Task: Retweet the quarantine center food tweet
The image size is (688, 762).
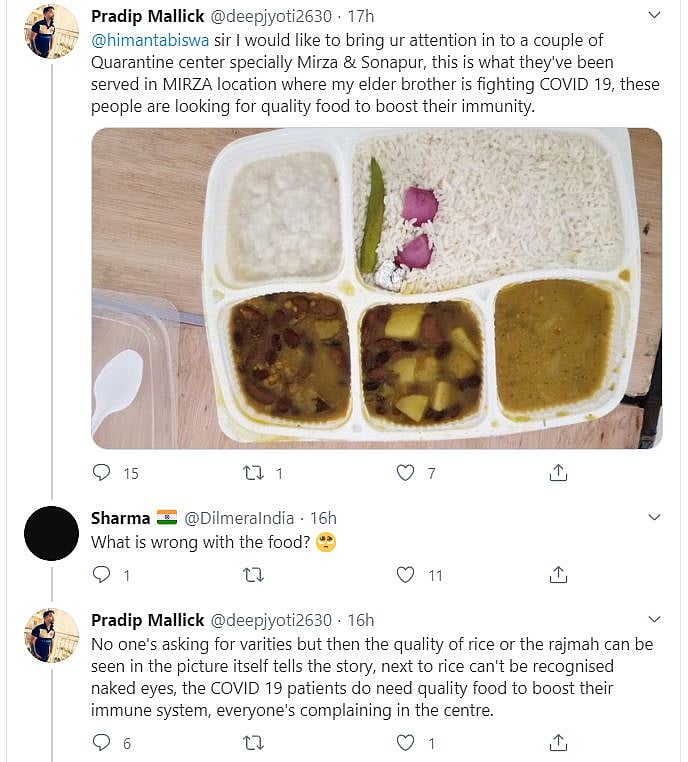Action: (x=253, y=473)
